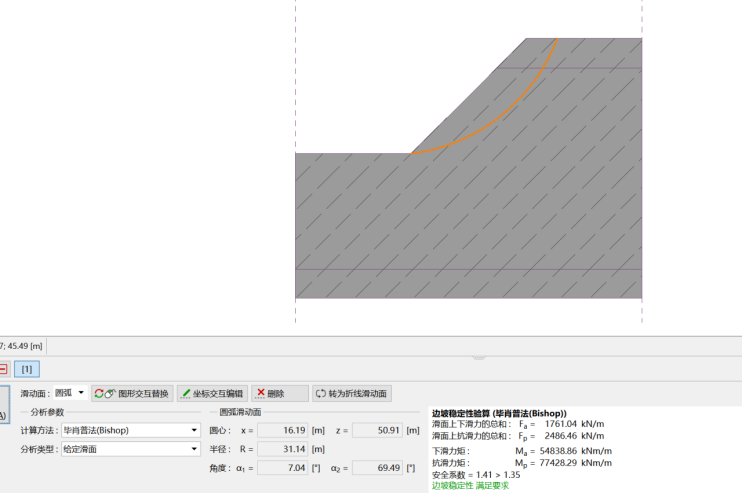Viewport: 742px width, 494px height.
Task: Click the angle α1 field 7.04
Action: tap(283, 468)
